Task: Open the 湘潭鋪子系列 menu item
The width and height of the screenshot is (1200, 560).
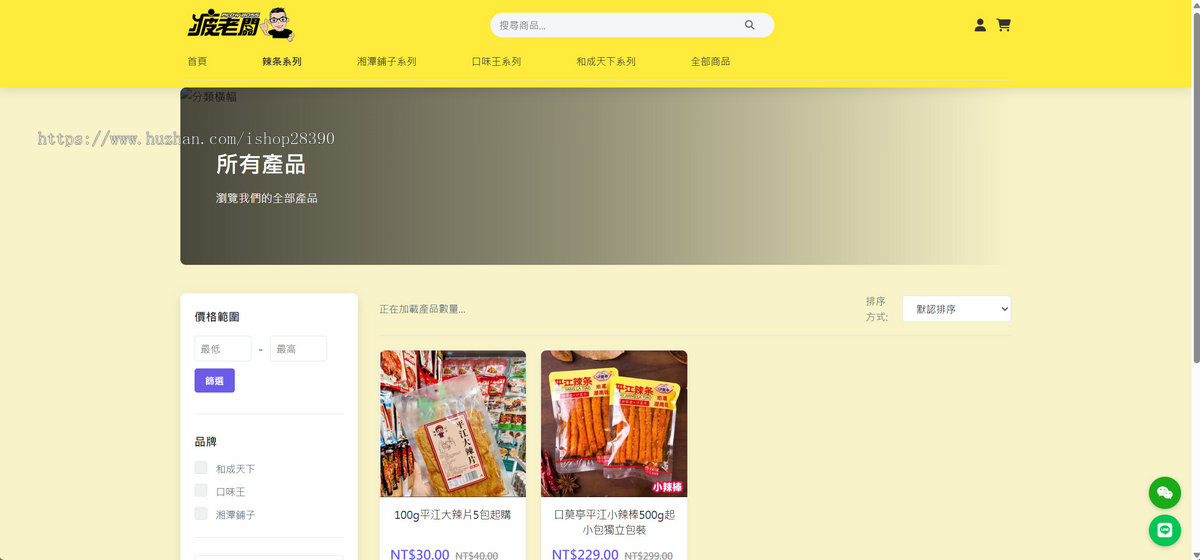Action: point(387,62)
